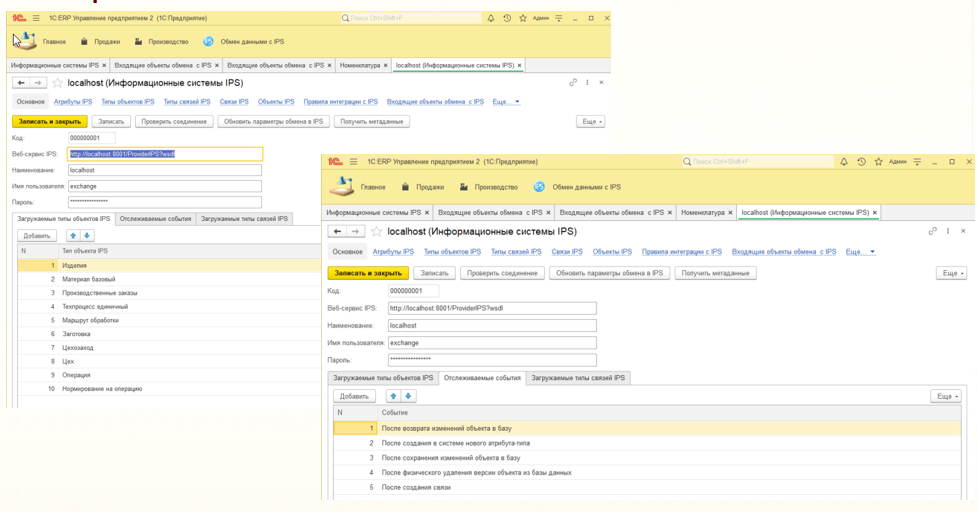Viewport: 978px width, 512px height.
Task: Open the Еще dropdown beside Получить метаданные in front window
Action: point(951,273)
